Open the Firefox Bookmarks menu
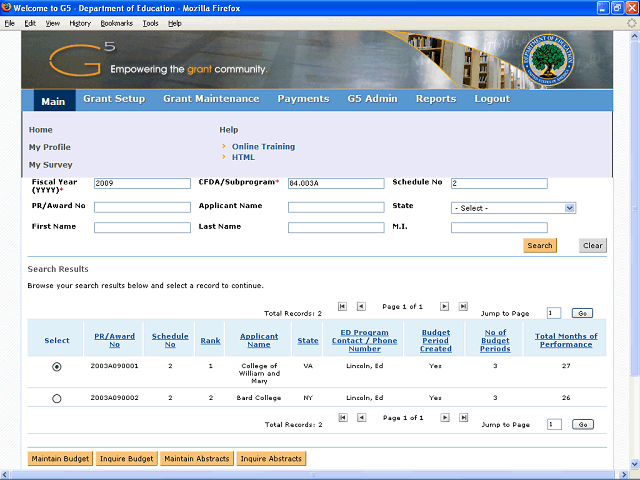Viewport: 640px width, 480px height. 116,22
